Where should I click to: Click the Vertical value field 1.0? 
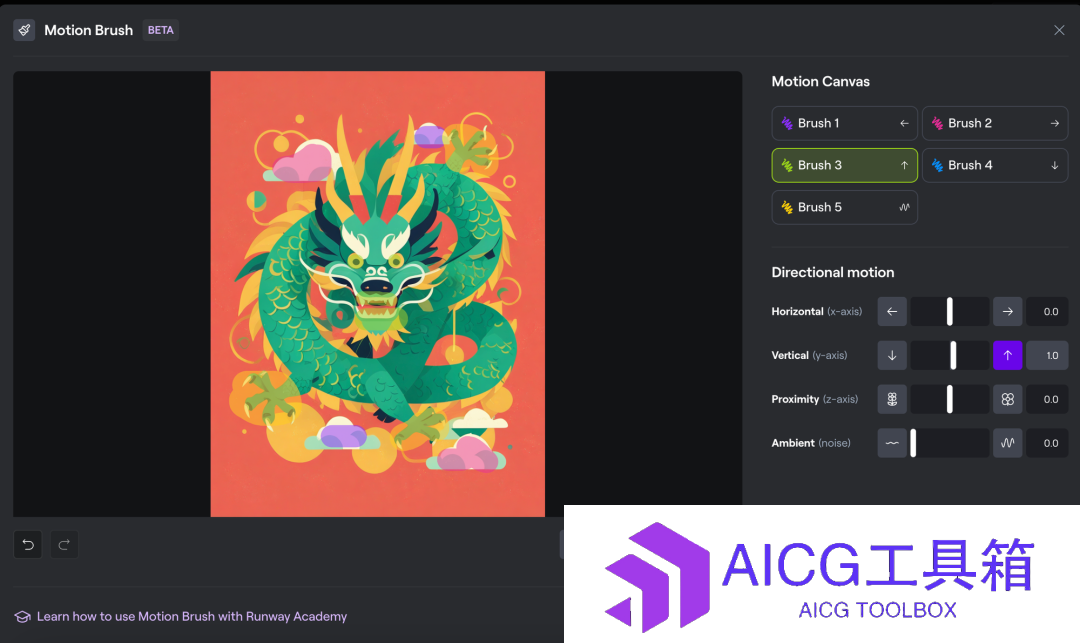(1047, 355)
